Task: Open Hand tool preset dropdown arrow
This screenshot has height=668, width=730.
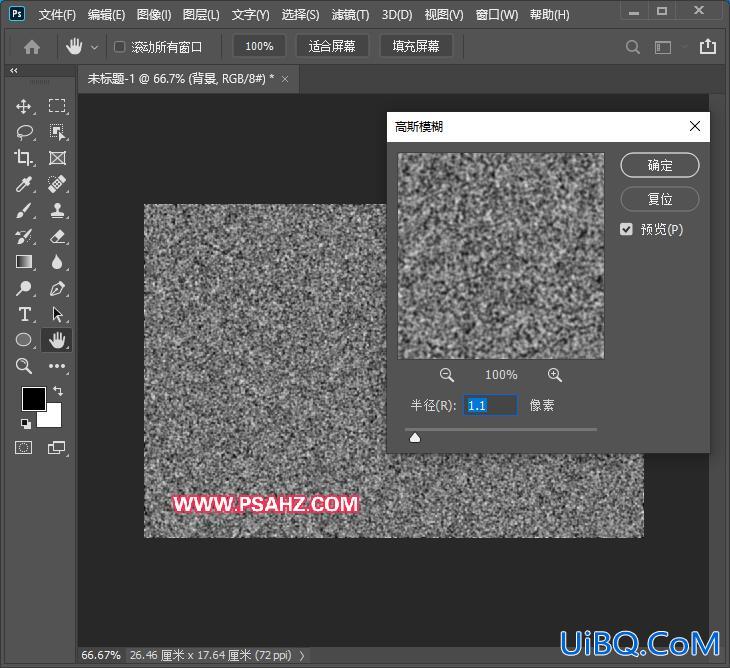Action: point(95,47)
